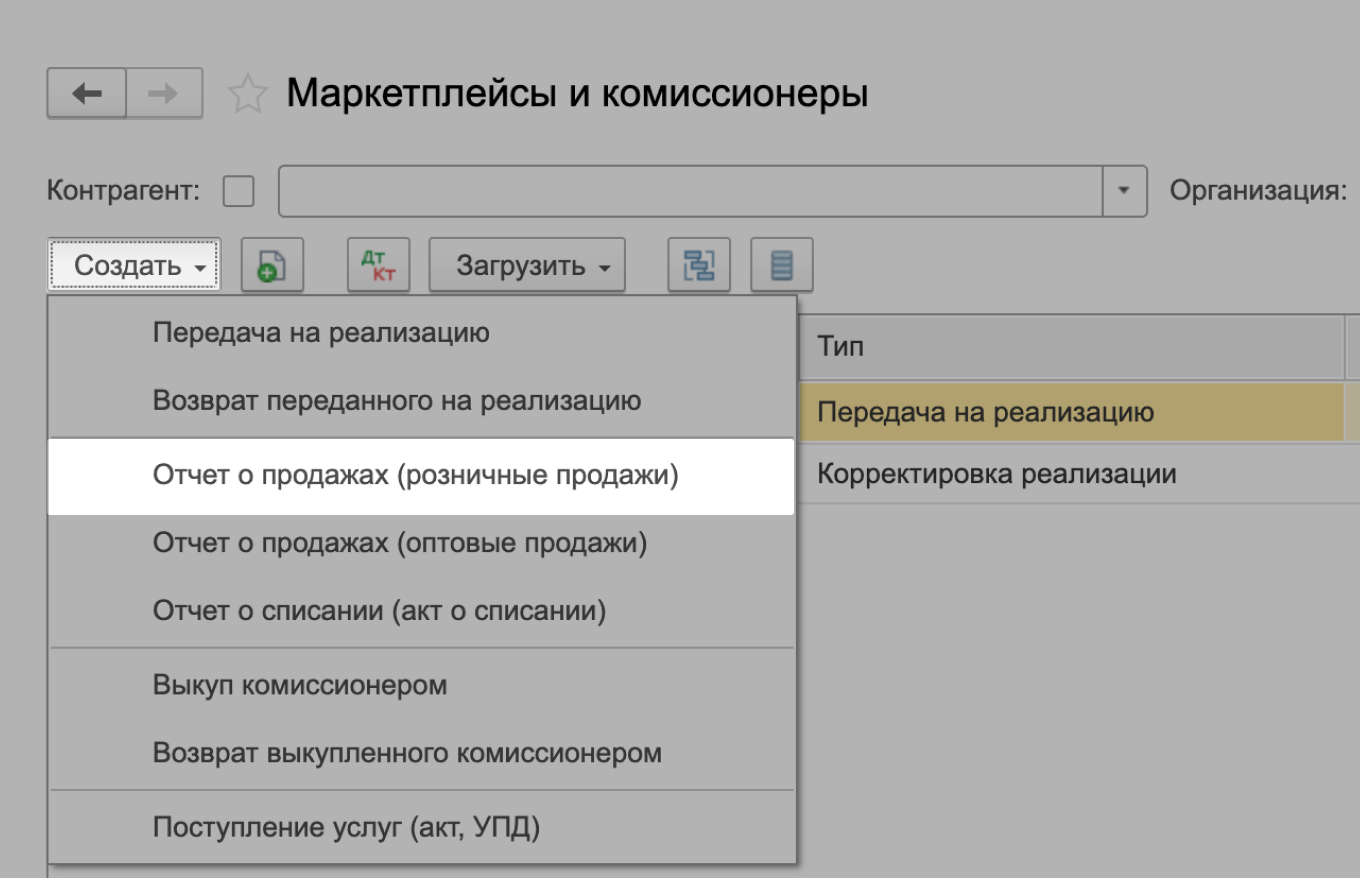Open the register records list icon
The height and width of the screenshot is (878, 1360).
tap(782, 264)
